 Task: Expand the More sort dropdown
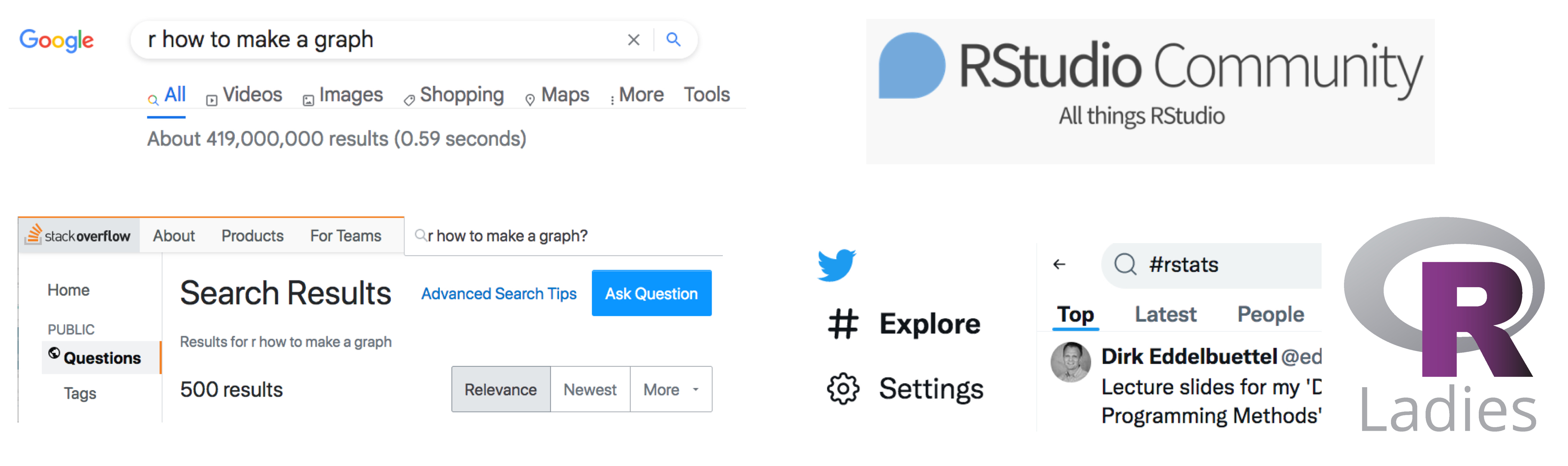670,389
